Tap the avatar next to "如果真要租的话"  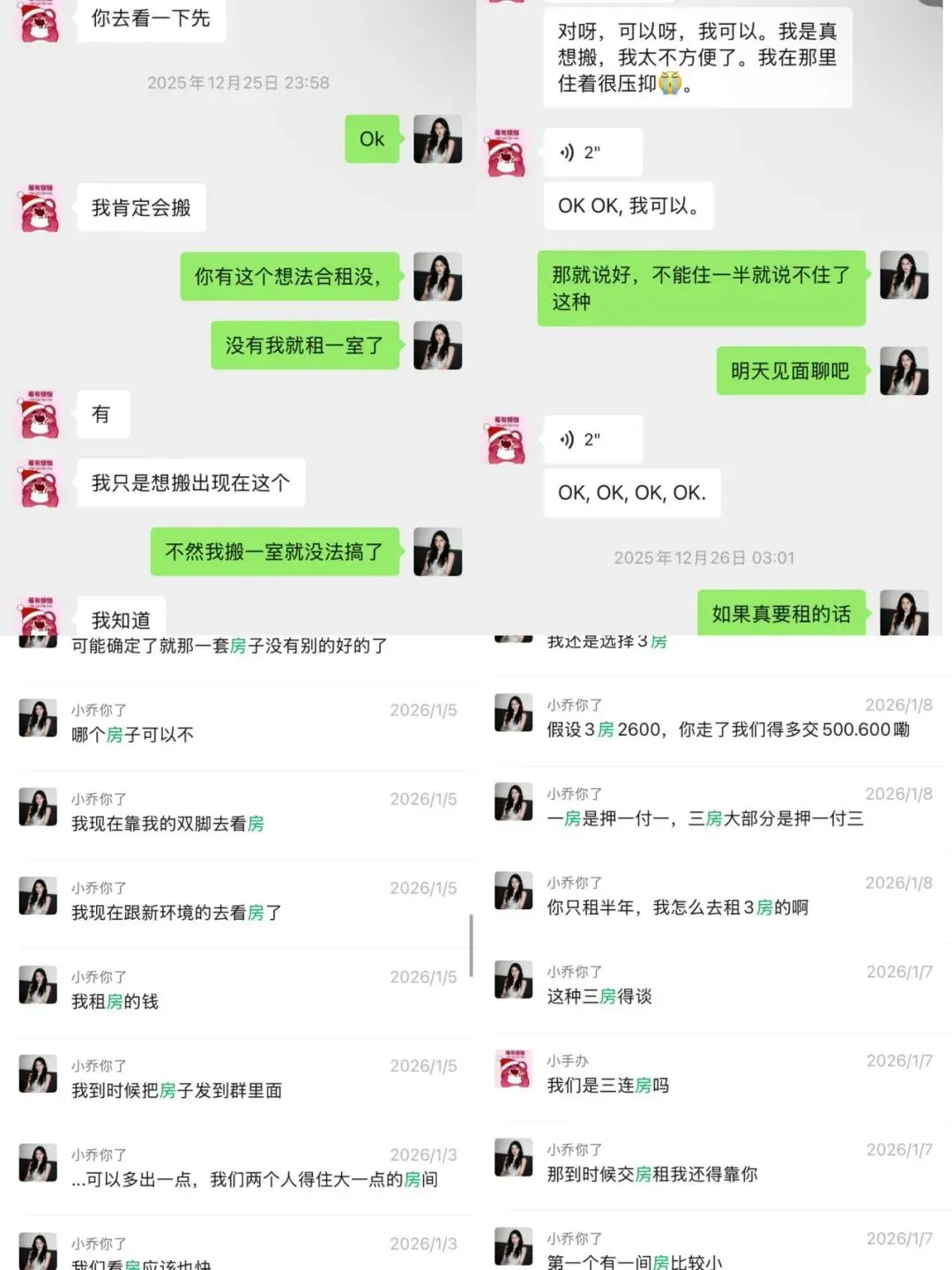pos(904,613)
